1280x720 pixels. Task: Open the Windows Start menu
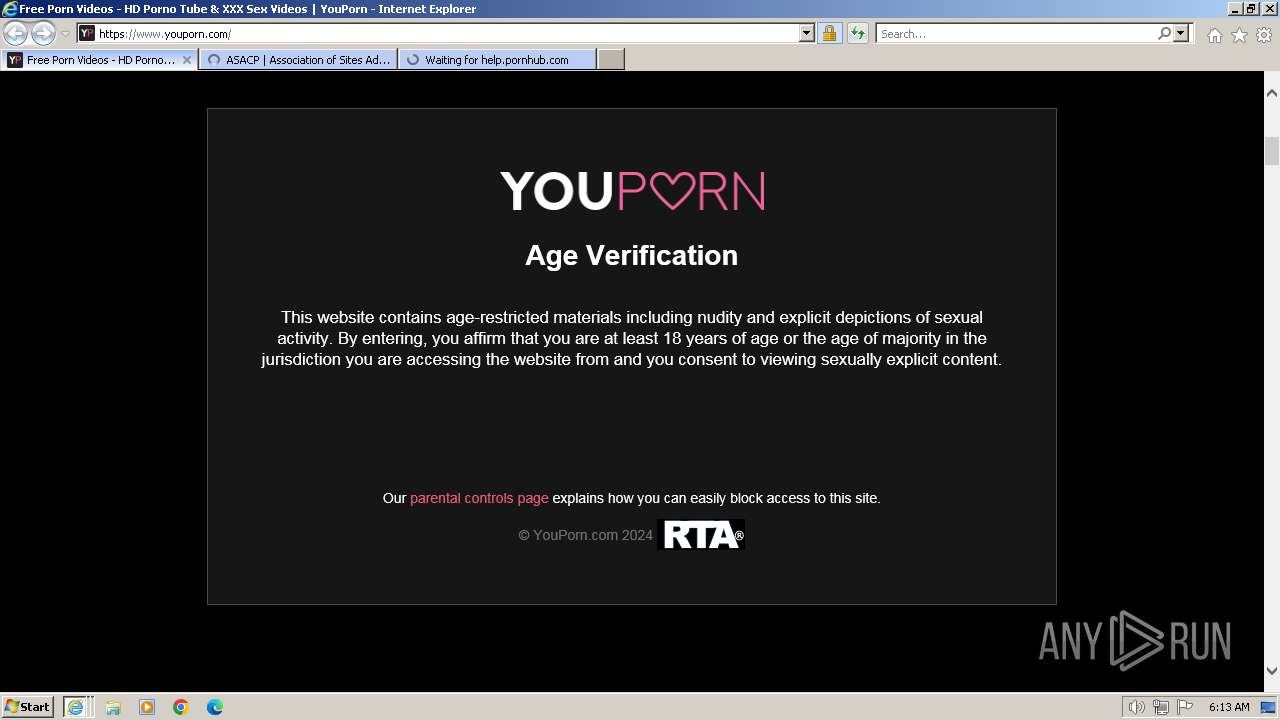tap(27, 706)
